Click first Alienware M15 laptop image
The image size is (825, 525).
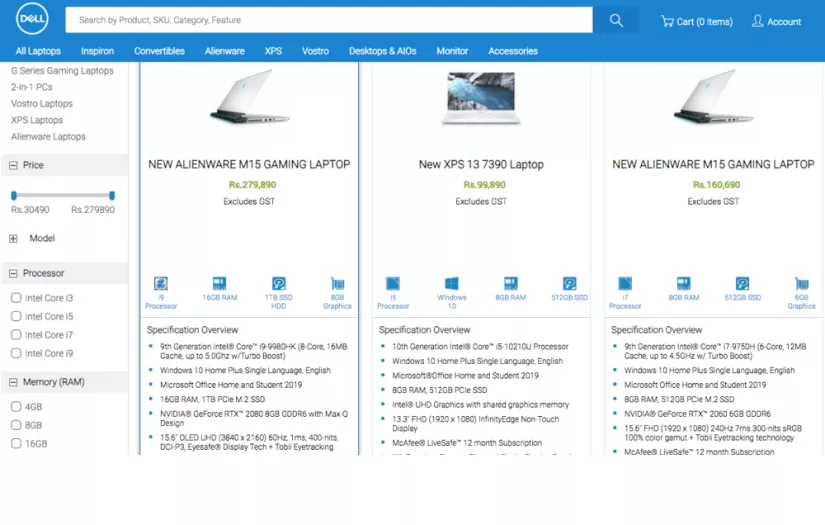249,96
